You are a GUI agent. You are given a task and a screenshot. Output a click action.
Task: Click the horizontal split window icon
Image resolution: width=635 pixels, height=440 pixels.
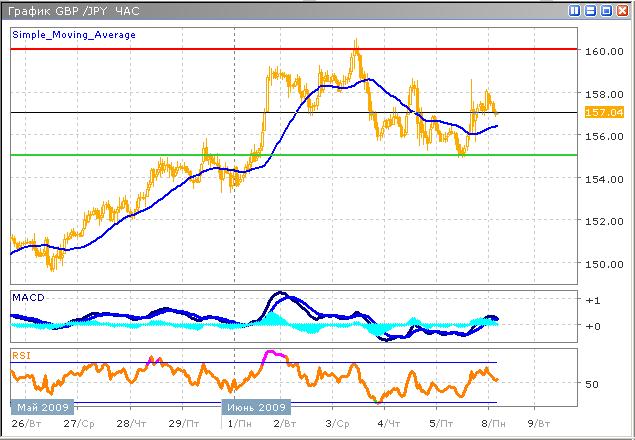coord(591,10)
